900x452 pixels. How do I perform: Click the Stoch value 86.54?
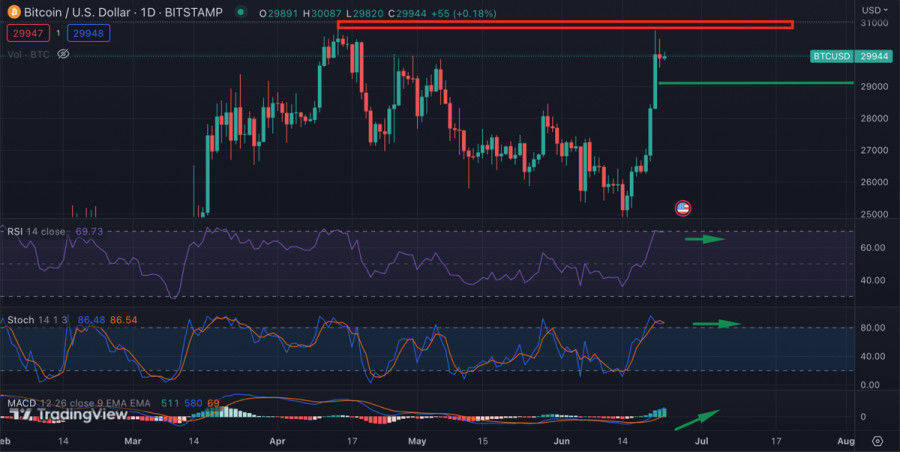(123, 320)
